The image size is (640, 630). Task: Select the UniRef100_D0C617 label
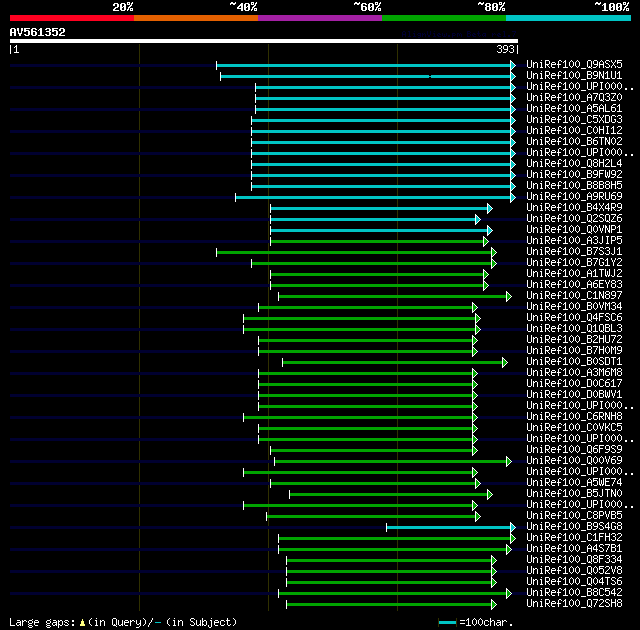click(574, 384)
